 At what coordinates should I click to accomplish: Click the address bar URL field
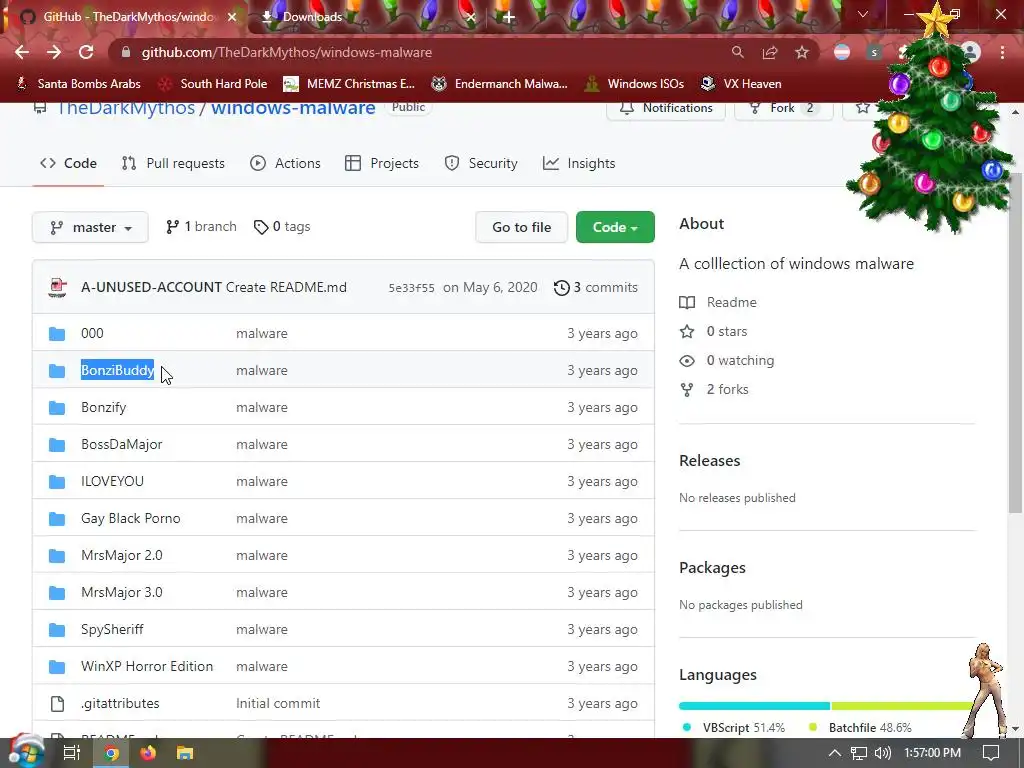pyautogui.click(x=418, y=52)
